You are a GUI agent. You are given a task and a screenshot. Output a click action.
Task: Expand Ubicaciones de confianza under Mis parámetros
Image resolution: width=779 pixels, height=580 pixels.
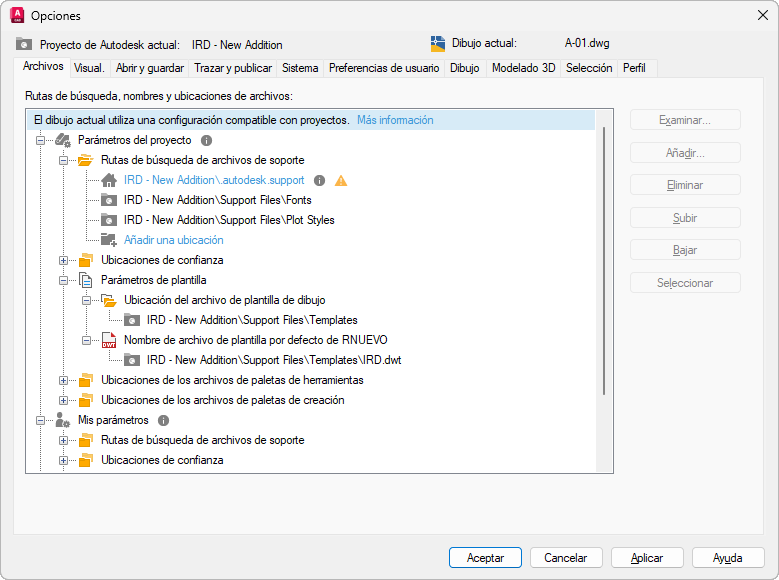coord(63,460)
